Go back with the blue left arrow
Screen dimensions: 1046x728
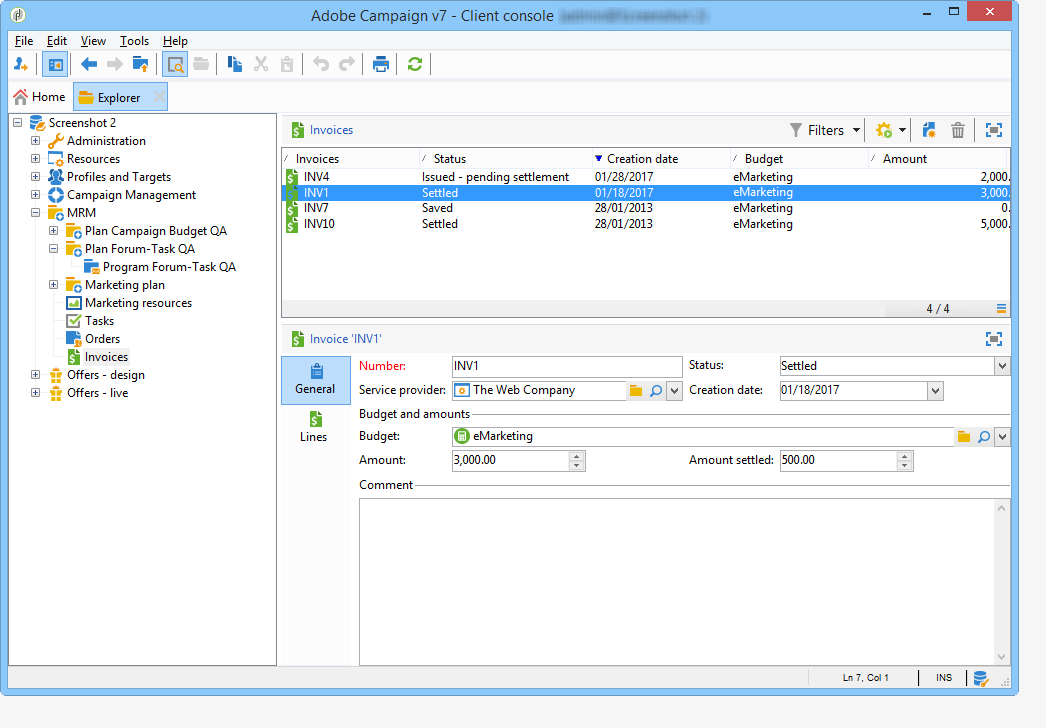[x=89, y=65]
